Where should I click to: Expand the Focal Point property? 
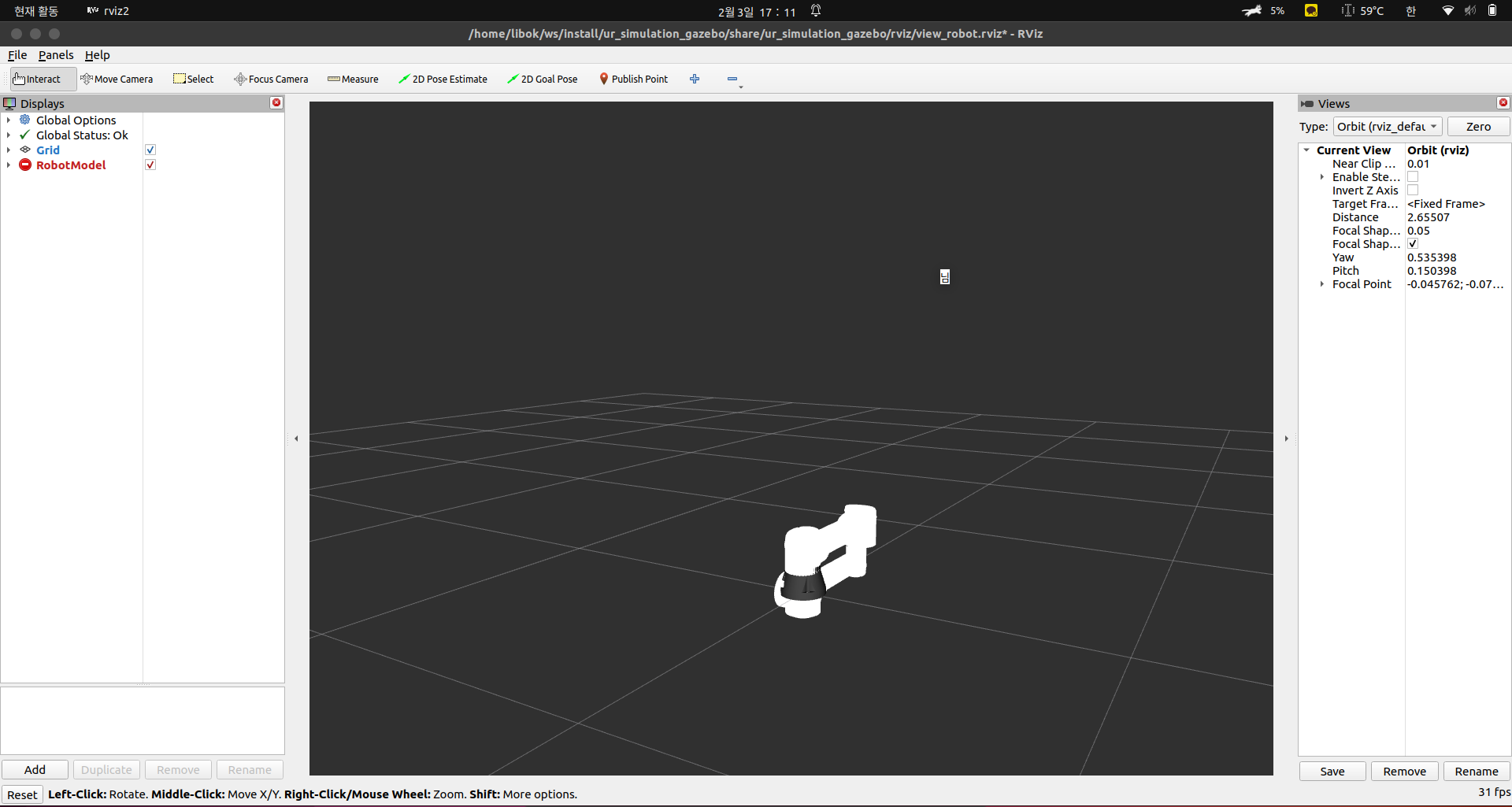click(1322, 284)
